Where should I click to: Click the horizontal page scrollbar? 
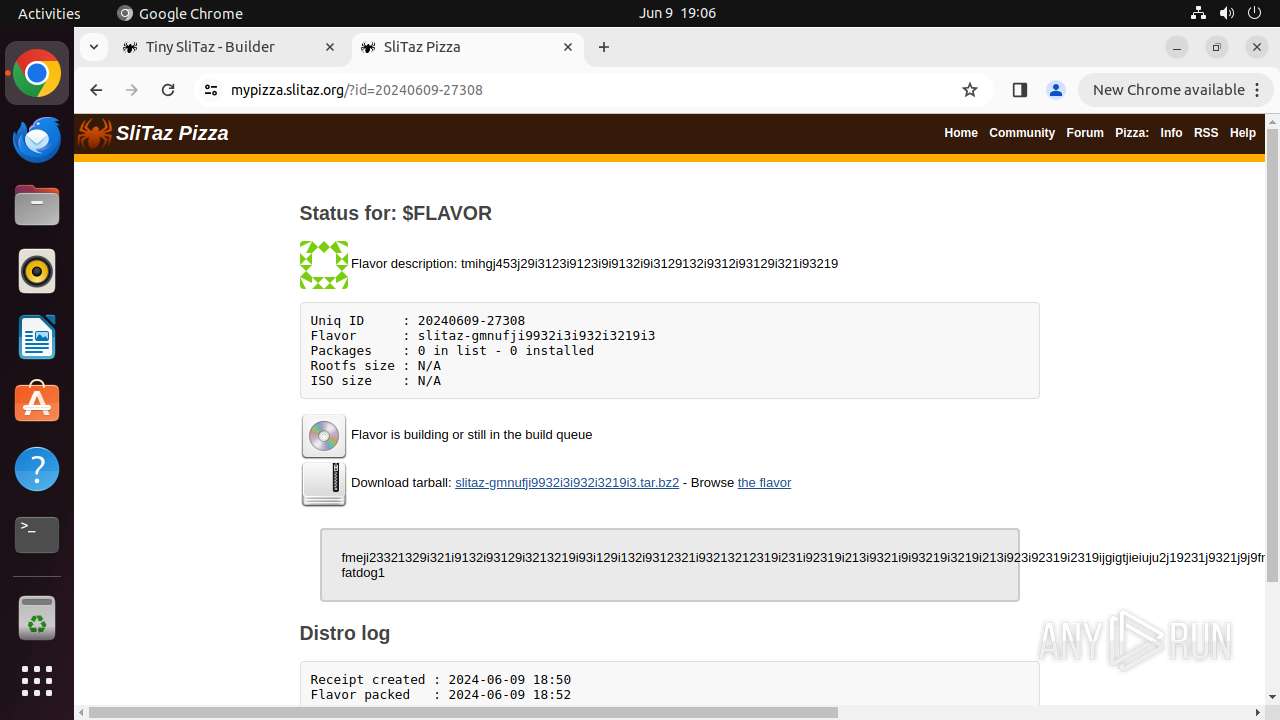click(x=463, y=713)
